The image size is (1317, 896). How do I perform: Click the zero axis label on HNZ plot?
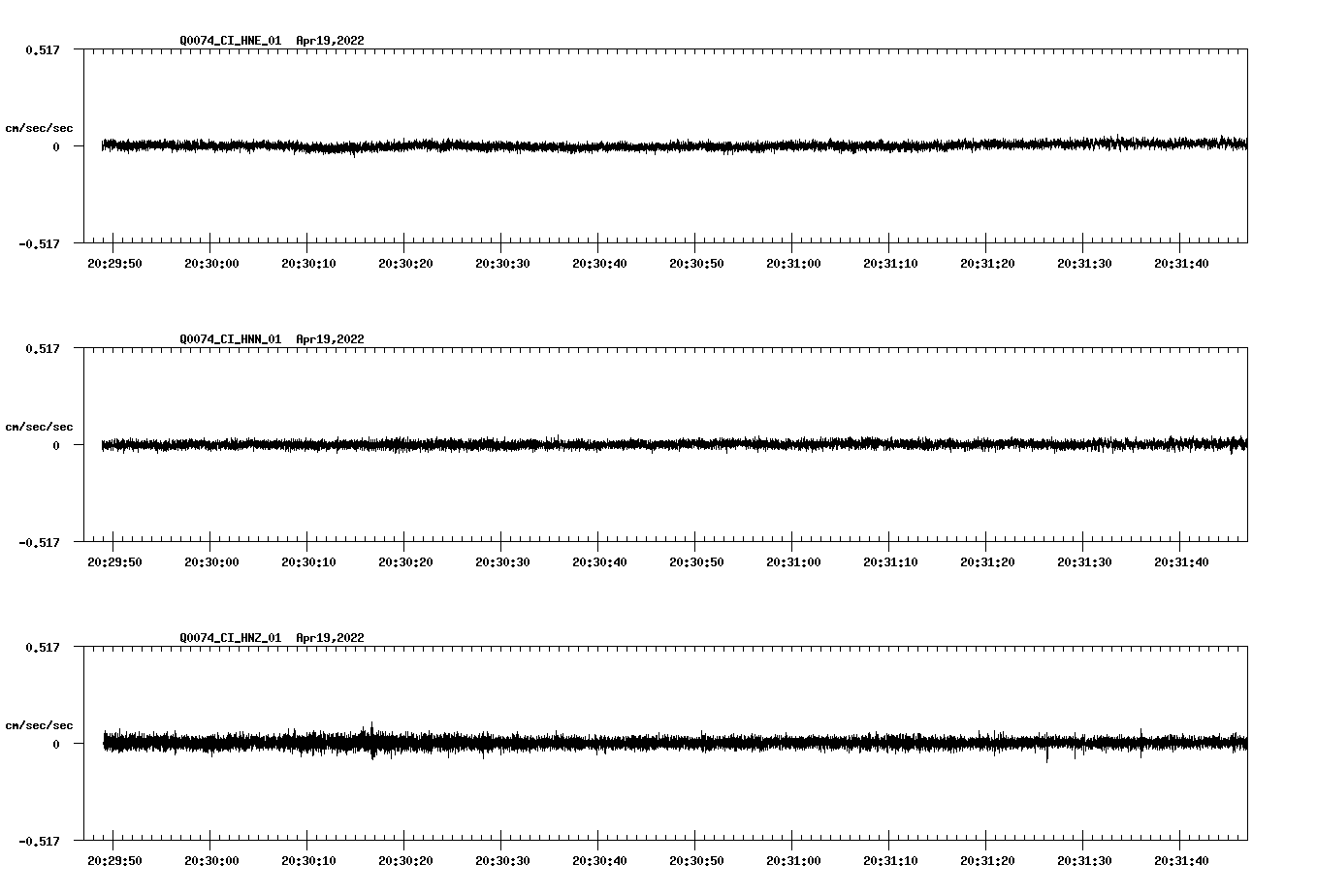(56, 744)
